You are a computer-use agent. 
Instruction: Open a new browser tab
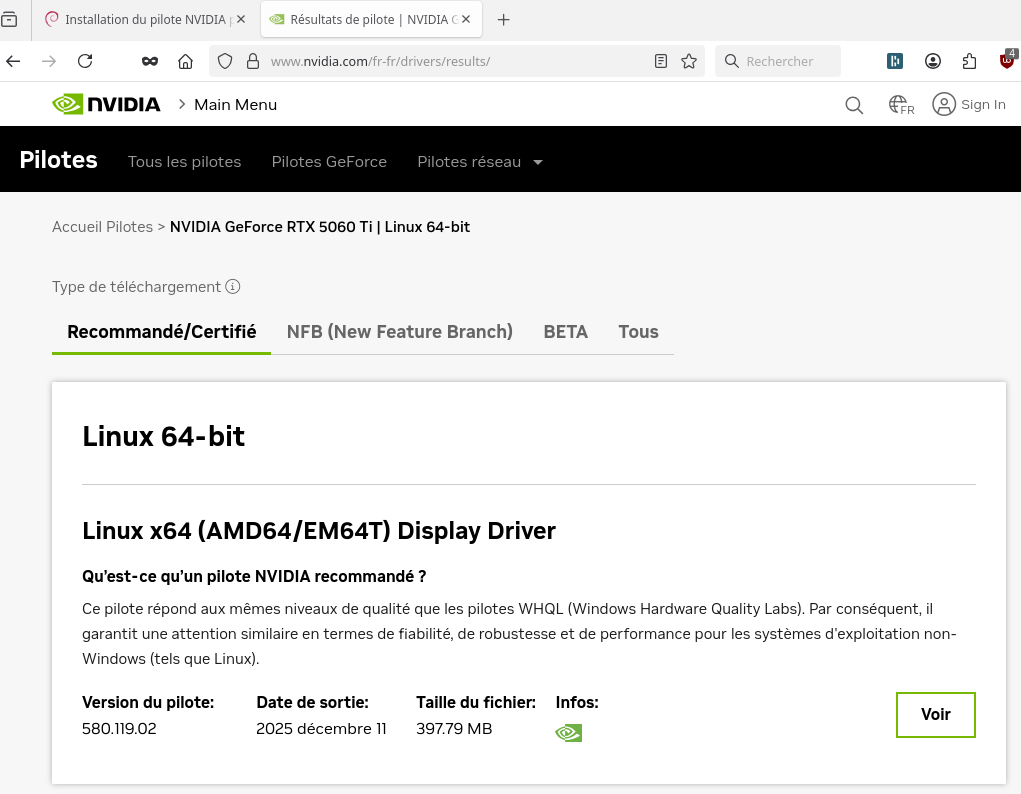point(504,19)
